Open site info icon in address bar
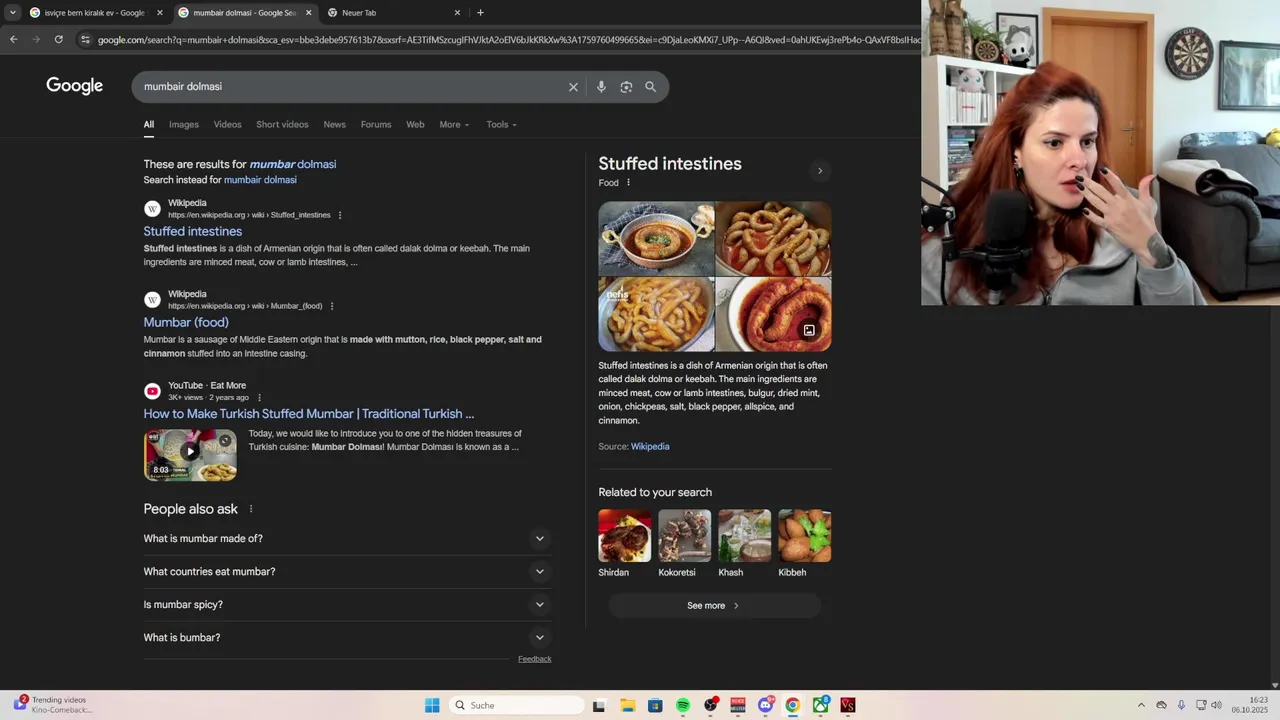 [x=85, y=40]
